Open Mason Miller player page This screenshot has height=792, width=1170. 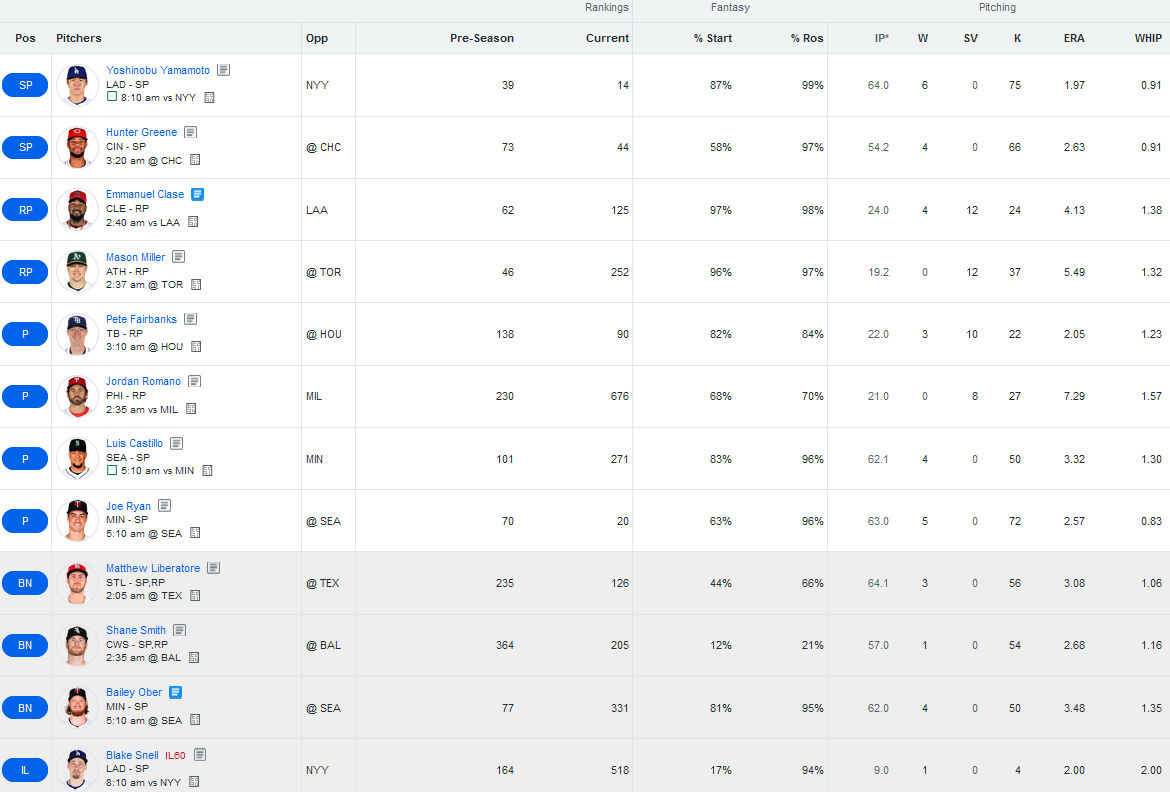click(135, 257)
